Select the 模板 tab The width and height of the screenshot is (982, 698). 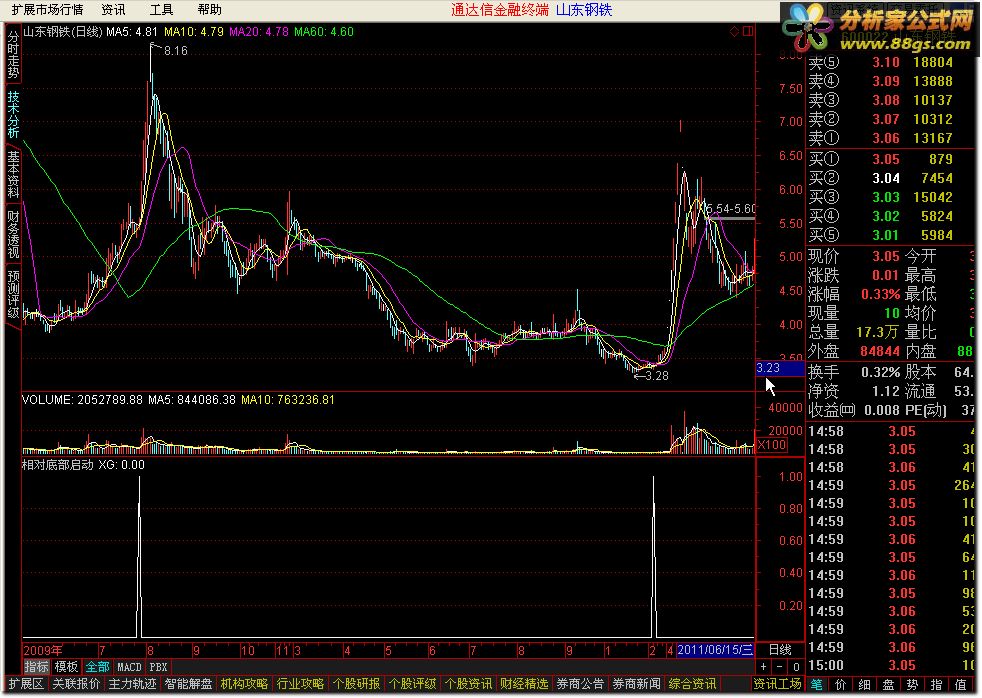click(x=66, y=667)
